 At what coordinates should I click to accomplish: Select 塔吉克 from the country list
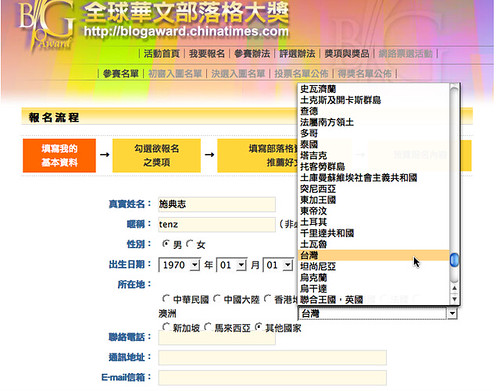pos(373,155)
